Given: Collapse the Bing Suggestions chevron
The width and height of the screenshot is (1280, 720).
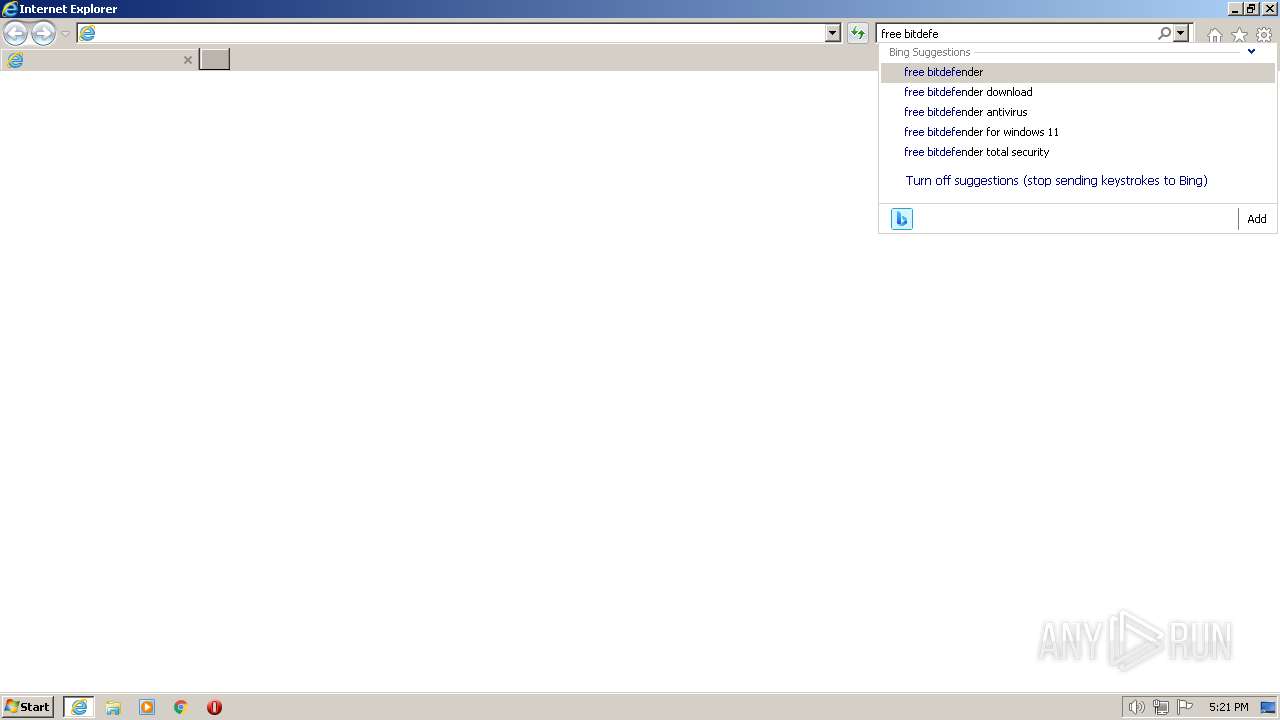Looking at the screenshot, I should [1251, 51].
